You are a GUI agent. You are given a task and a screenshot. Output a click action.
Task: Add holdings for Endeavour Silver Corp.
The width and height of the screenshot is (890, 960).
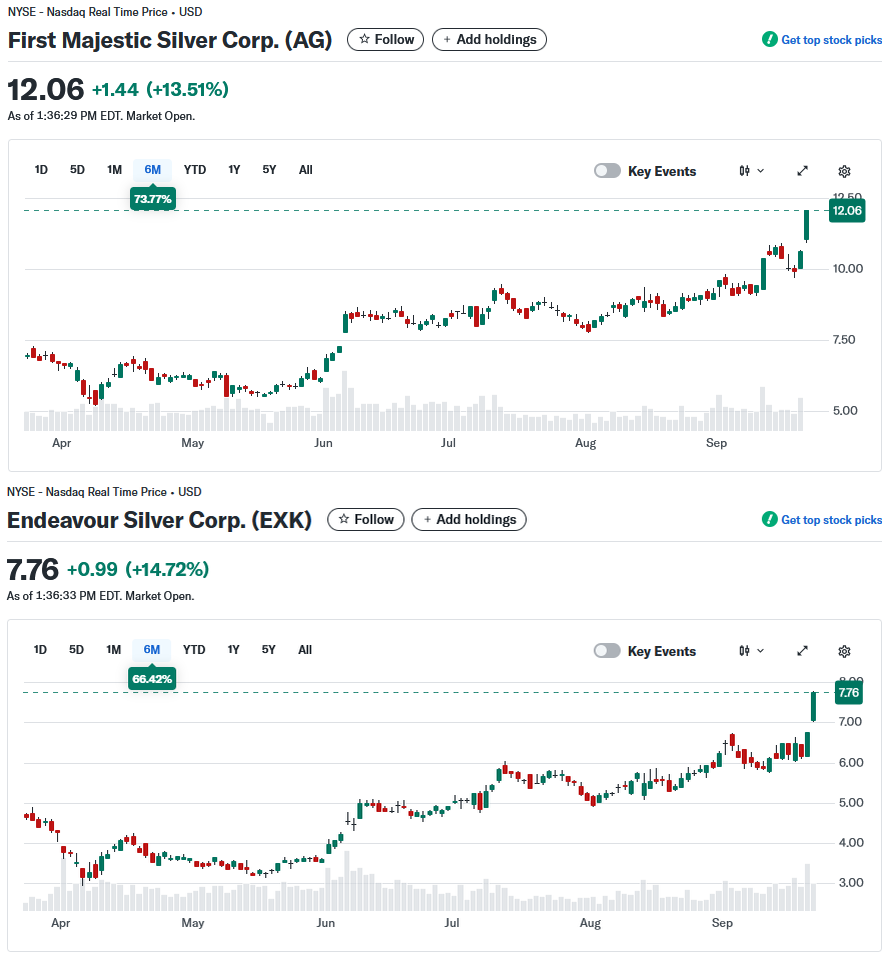(x=469, y=520)
